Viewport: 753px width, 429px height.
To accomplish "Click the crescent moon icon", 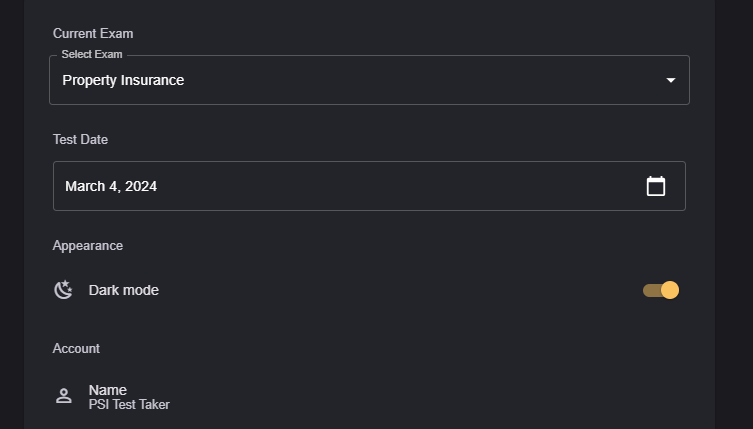I will 64,290.
